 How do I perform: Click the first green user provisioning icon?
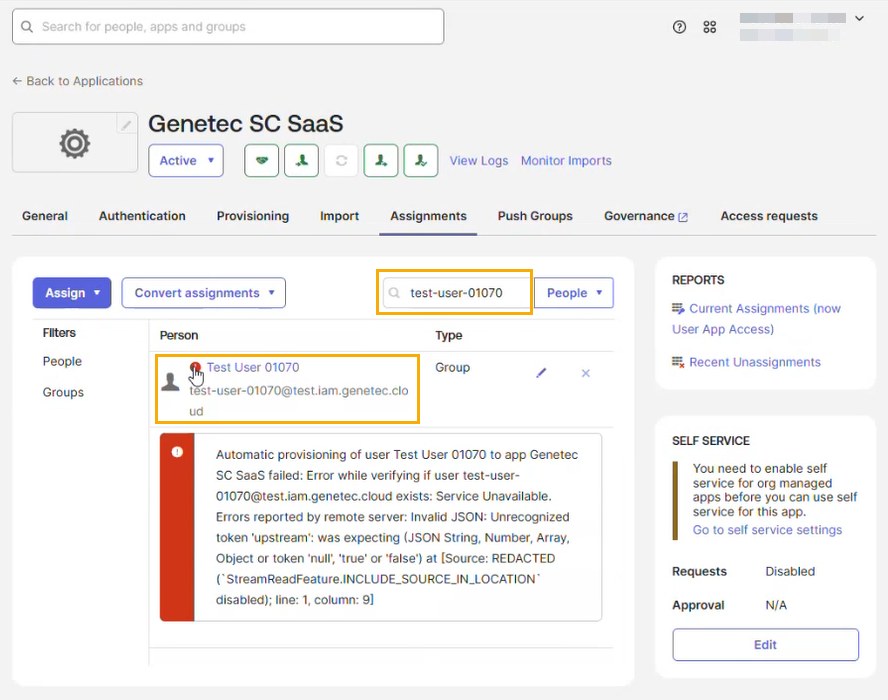[301, 161]
